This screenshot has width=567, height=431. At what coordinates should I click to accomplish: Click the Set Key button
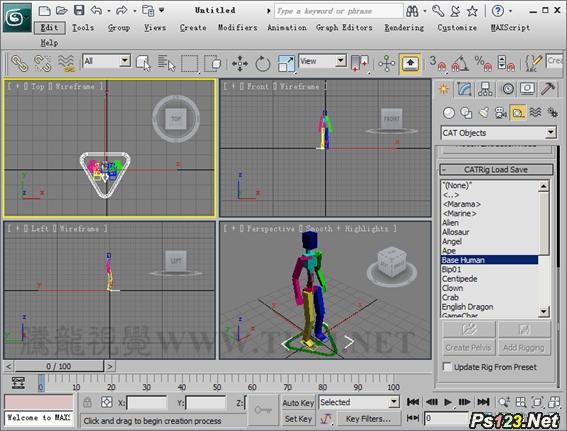coord(298,419)
